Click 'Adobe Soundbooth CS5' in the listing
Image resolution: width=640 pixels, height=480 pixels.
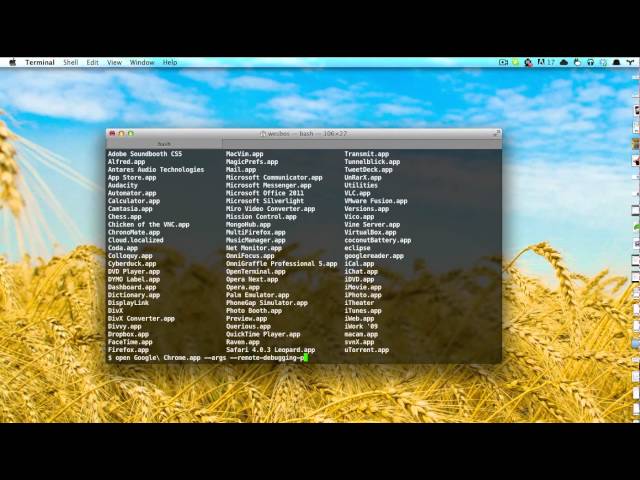point(145,154)
